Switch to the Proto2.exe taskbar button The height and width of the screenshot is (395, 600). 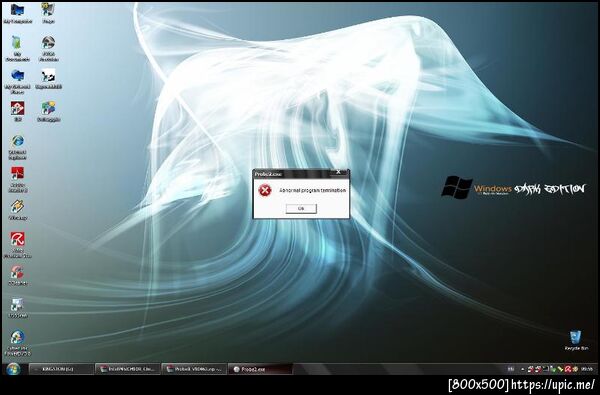[260, 369]
